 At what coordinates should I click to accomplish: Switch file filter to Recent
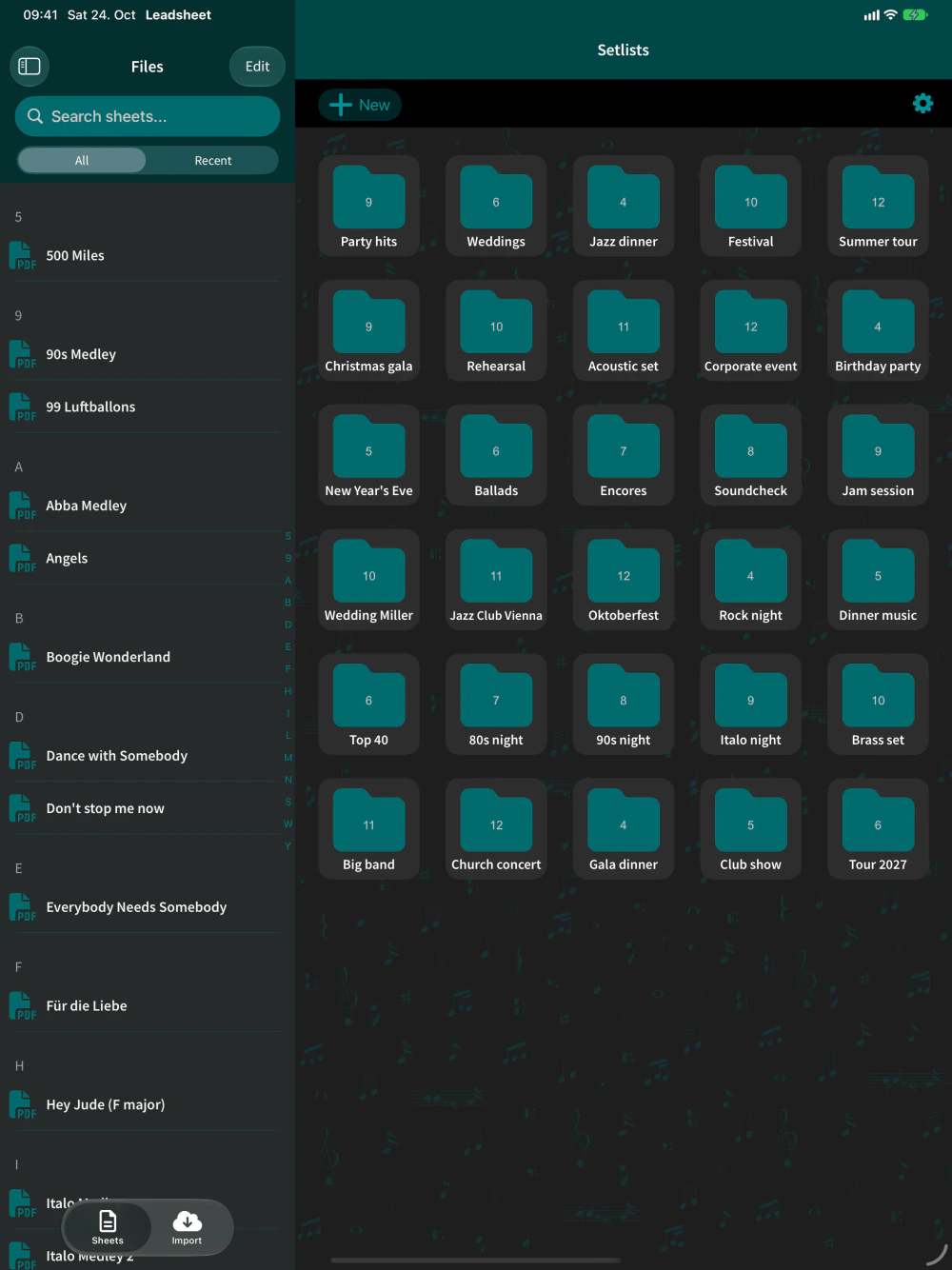pos(213,161)
